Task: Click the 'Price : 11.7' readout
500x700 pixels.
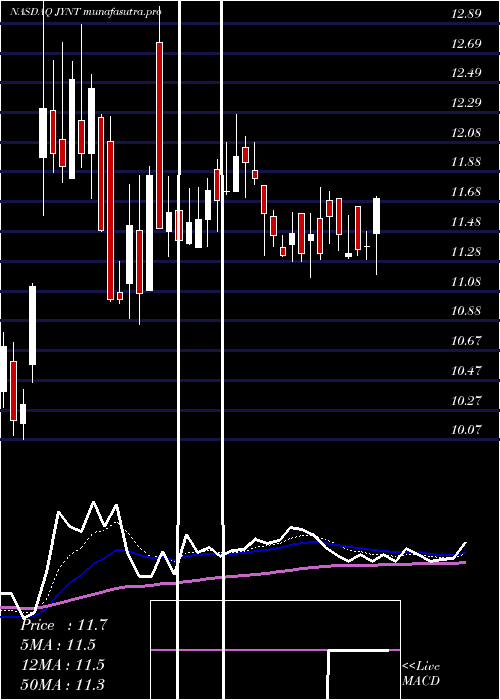Action: [x=64, y=625]
